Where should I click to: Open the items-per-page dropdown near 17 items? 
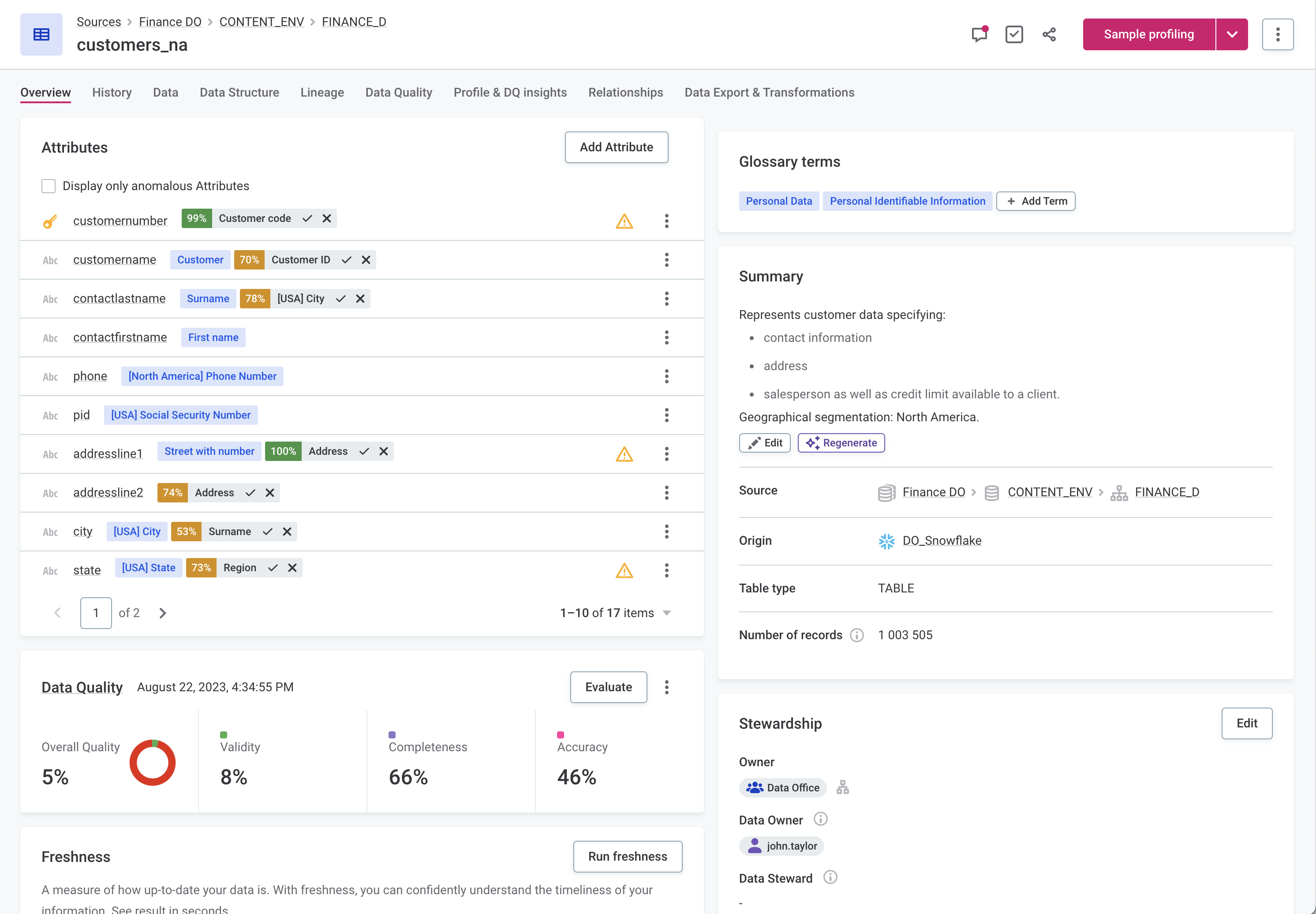[x=666, y=613]
